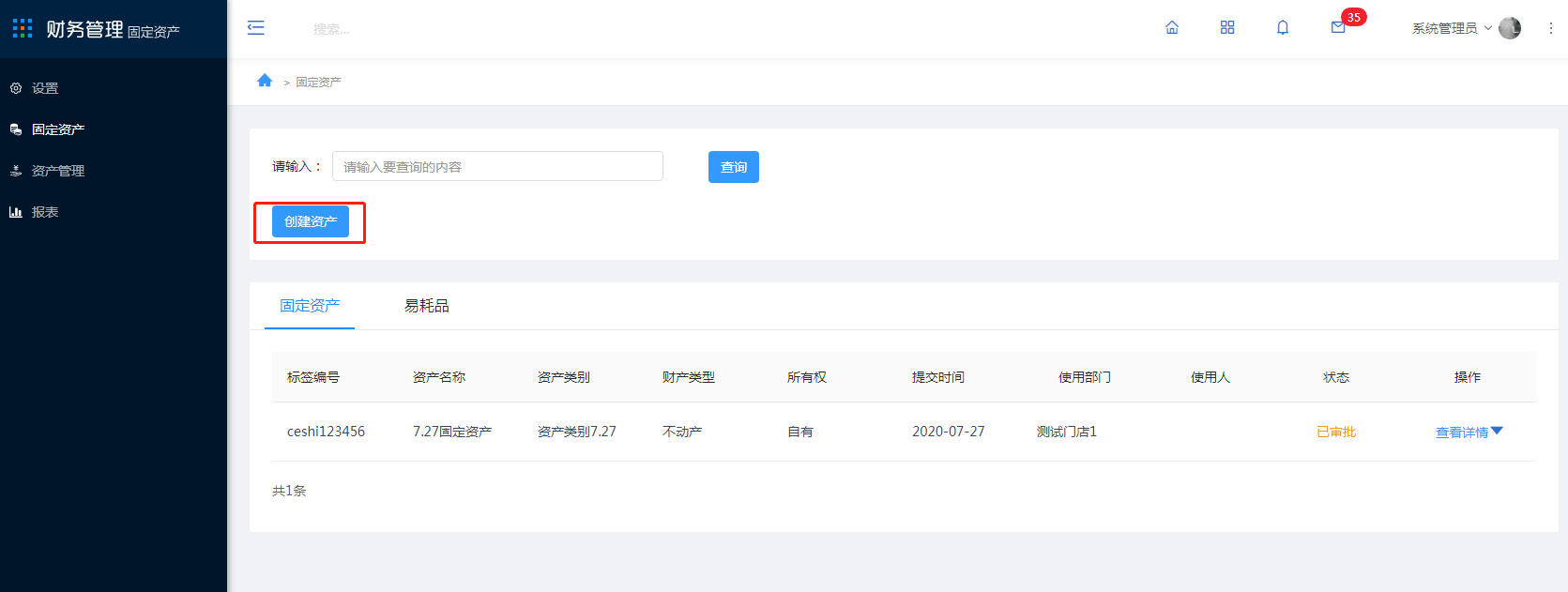1568x592 pixels.
Task: Click the 操作 column header
Action: [1468, 377]
